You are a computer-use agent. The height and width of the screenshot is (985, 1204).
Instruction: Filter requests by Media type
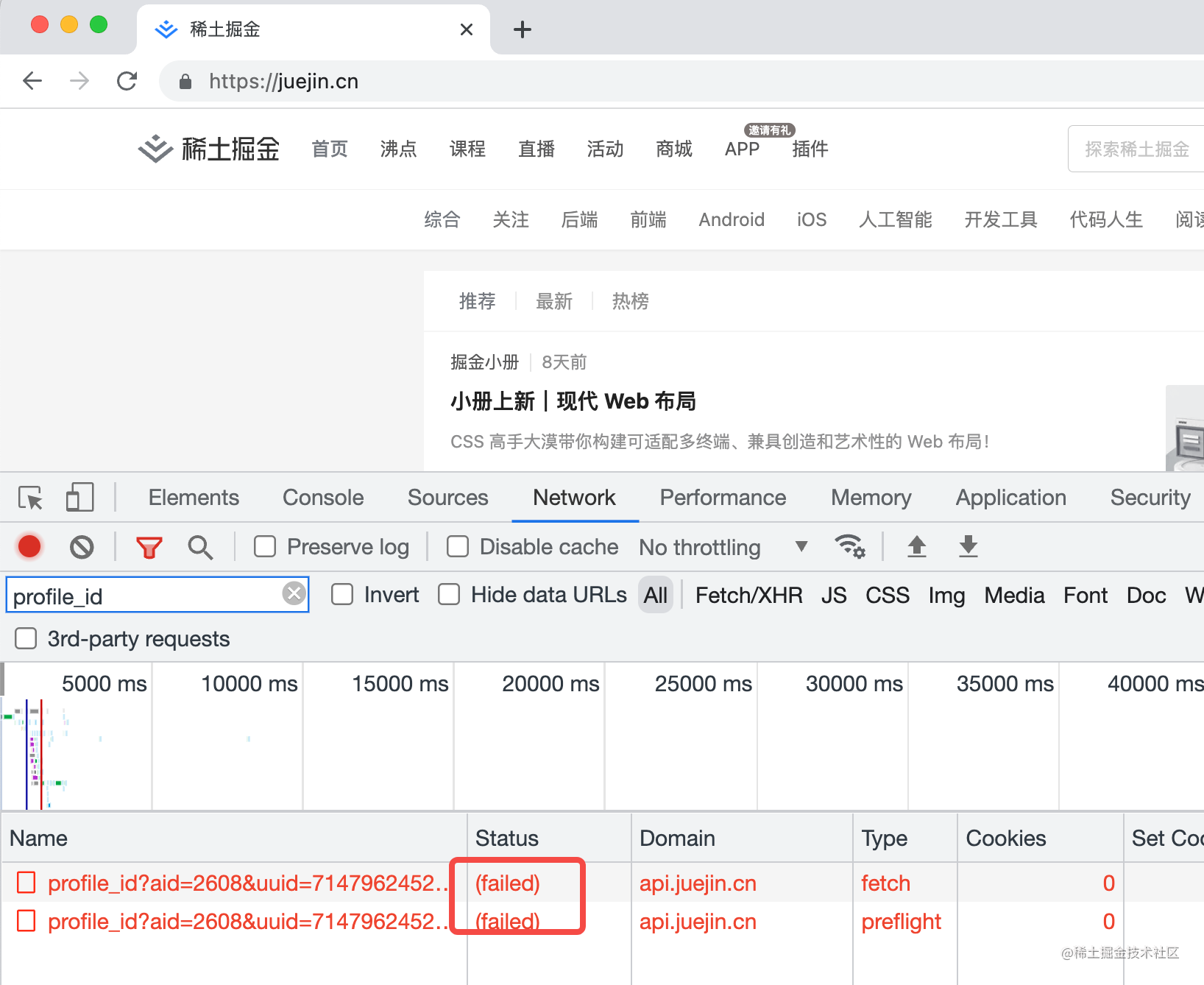click(x=1015, y=595)
